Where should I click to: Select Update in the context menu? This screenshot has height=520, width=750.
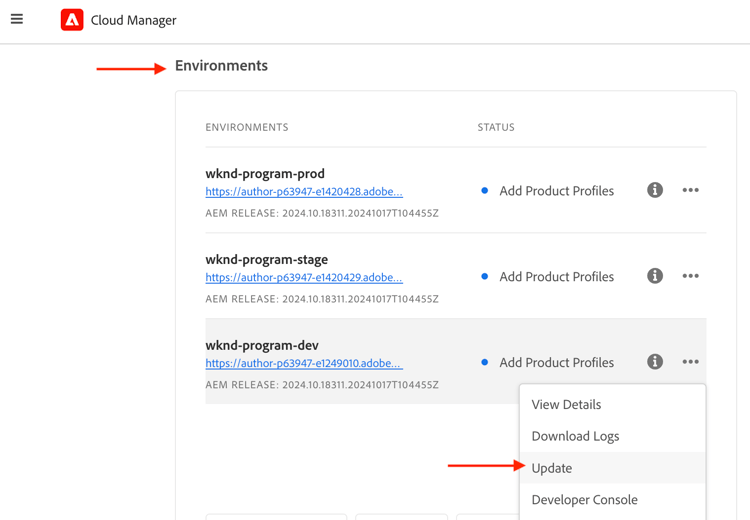552,468
